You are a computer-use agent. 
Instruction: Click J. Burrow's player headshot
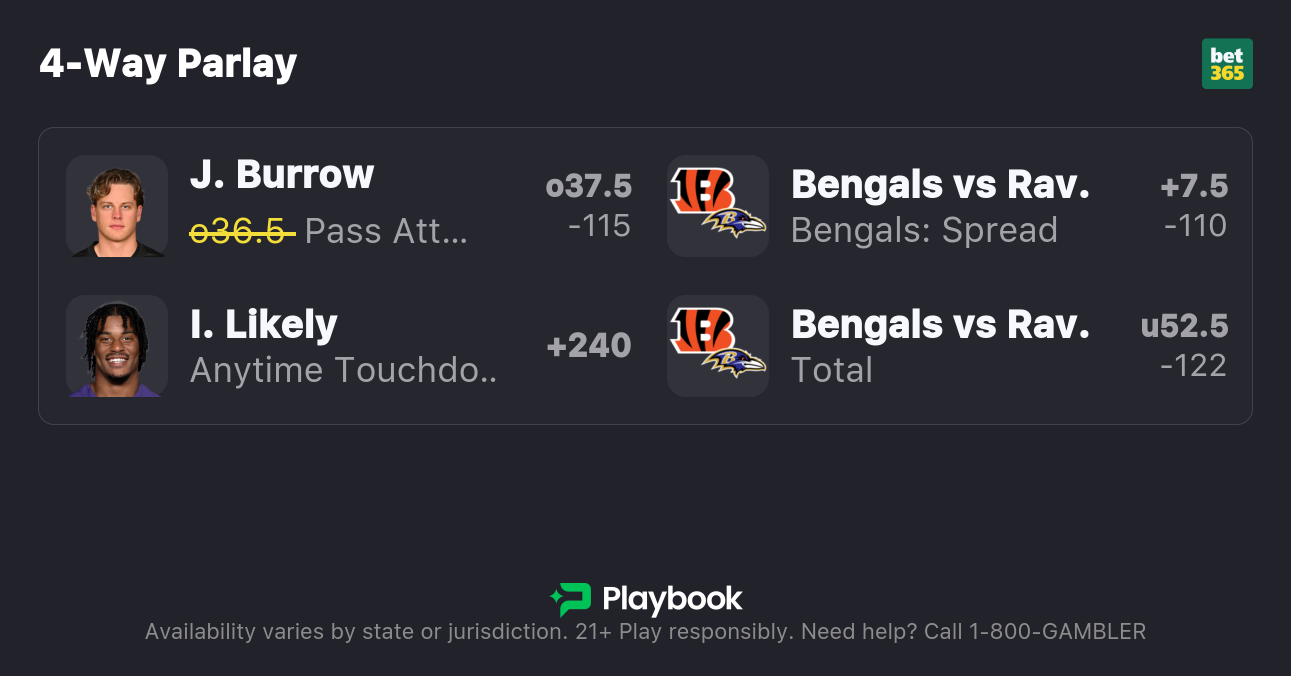click(x=117, y=206)
